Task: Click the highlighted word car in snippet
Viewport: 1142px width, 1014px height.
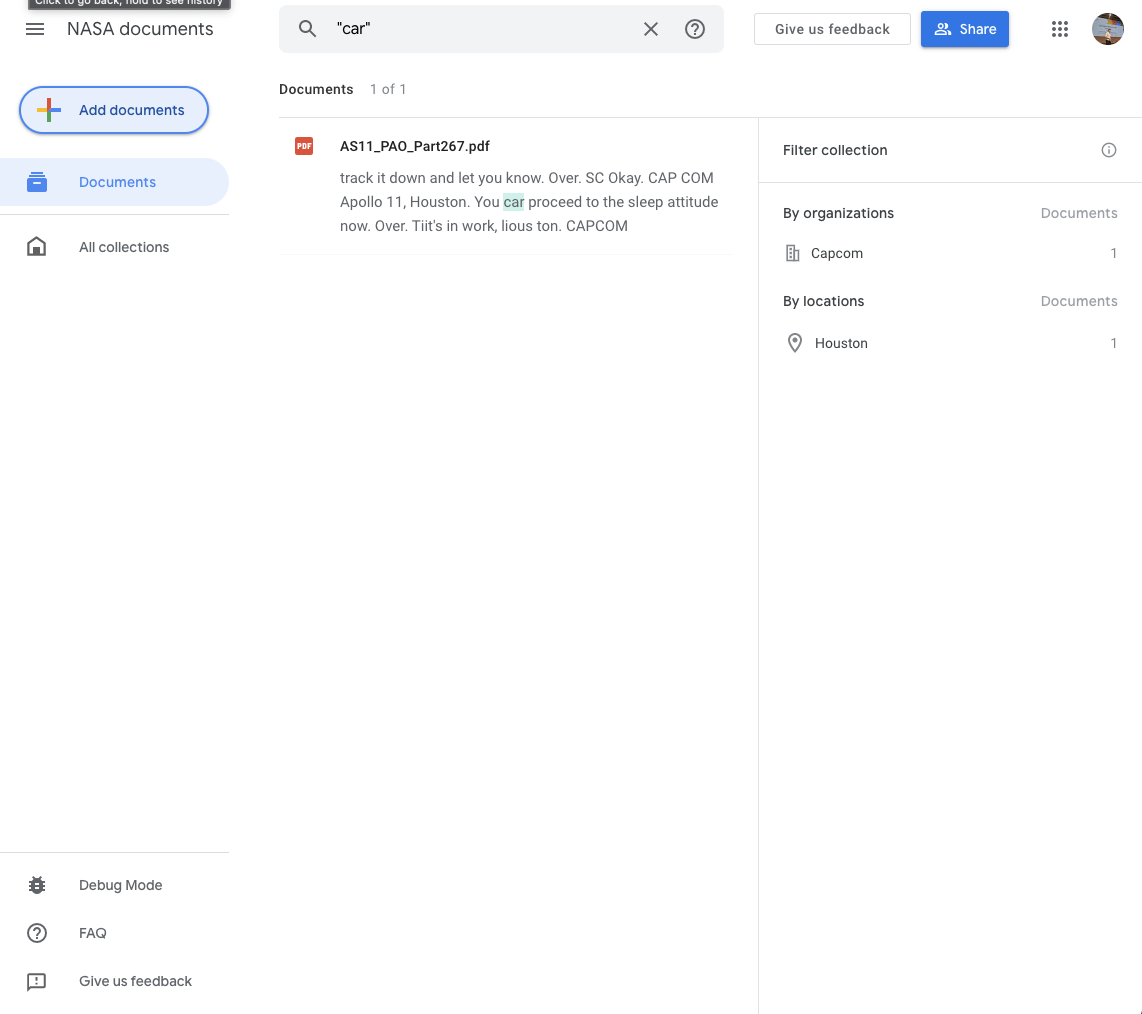Action: [513, 202]
